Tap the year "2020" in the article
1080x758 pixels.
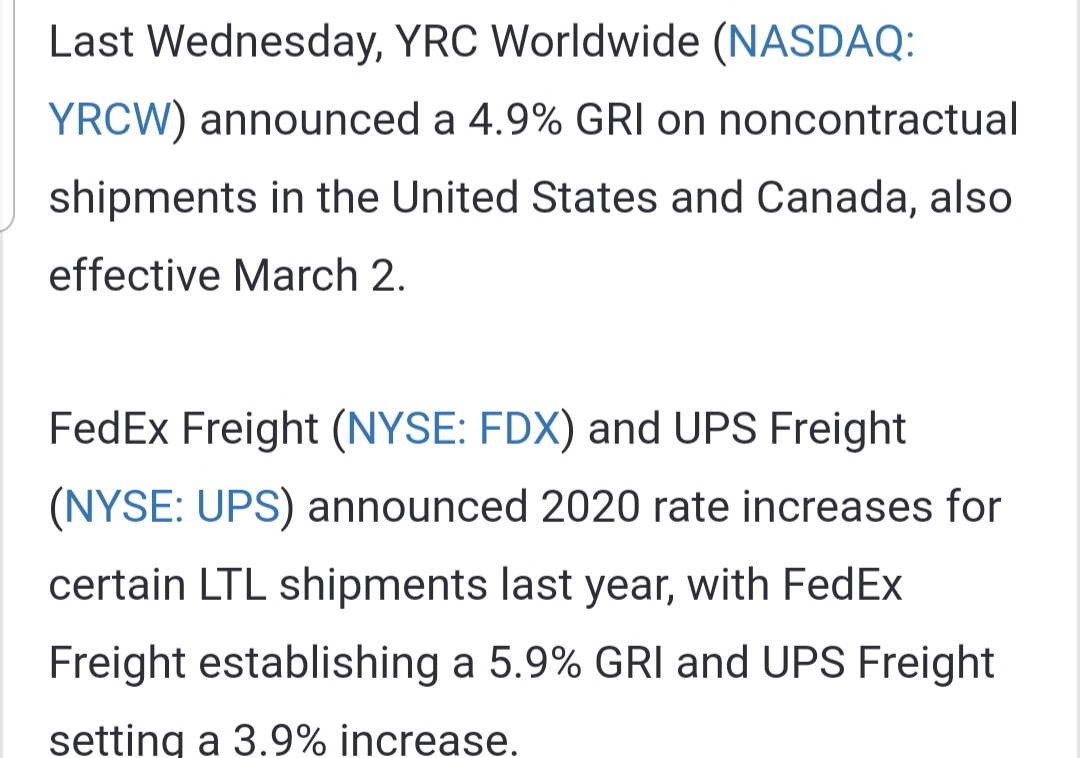(589, 507)
